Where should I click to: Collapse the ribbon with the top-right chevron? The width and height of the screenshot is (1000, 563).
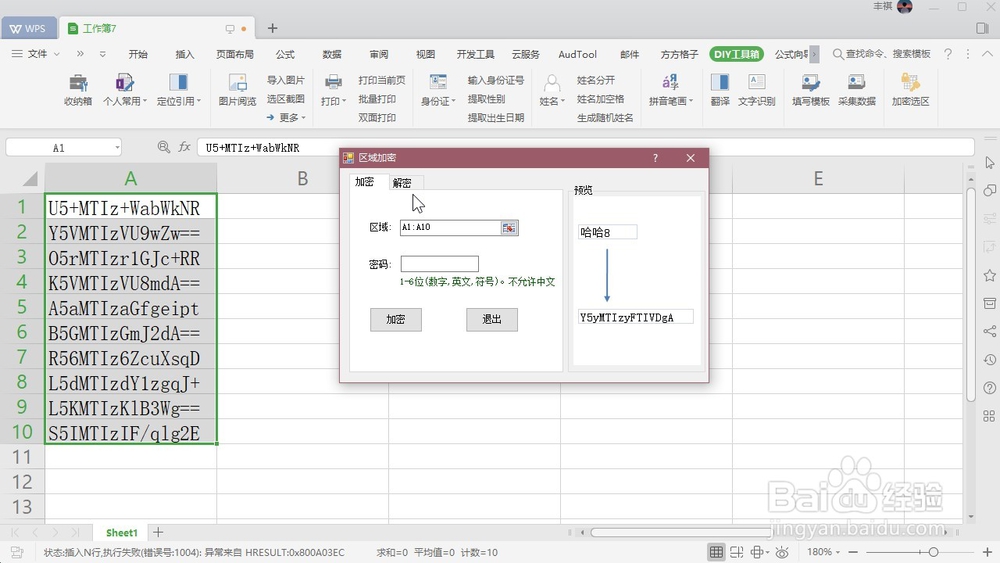point(987,54)
